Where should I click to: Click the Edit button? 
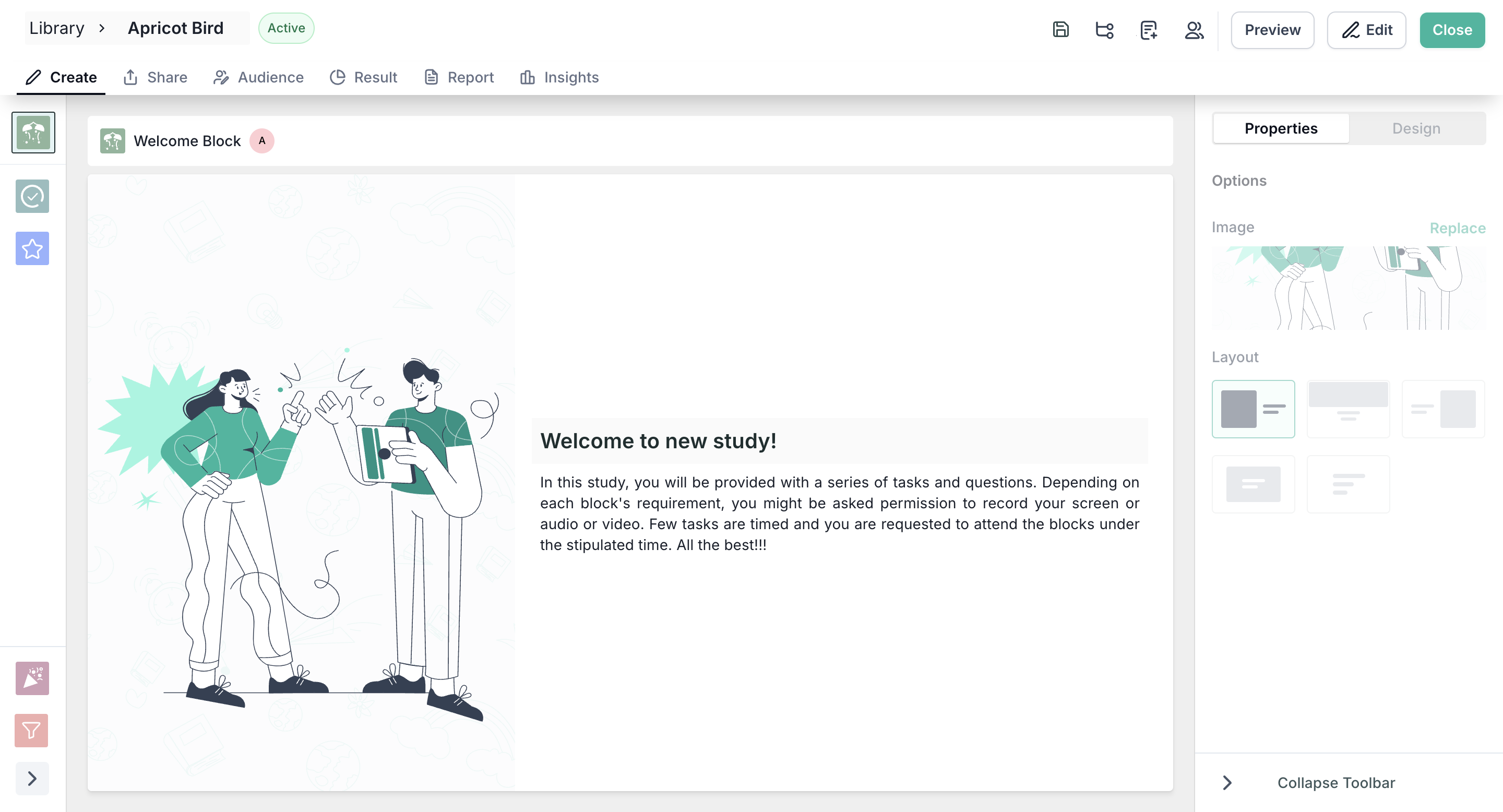coord(1366,30)
